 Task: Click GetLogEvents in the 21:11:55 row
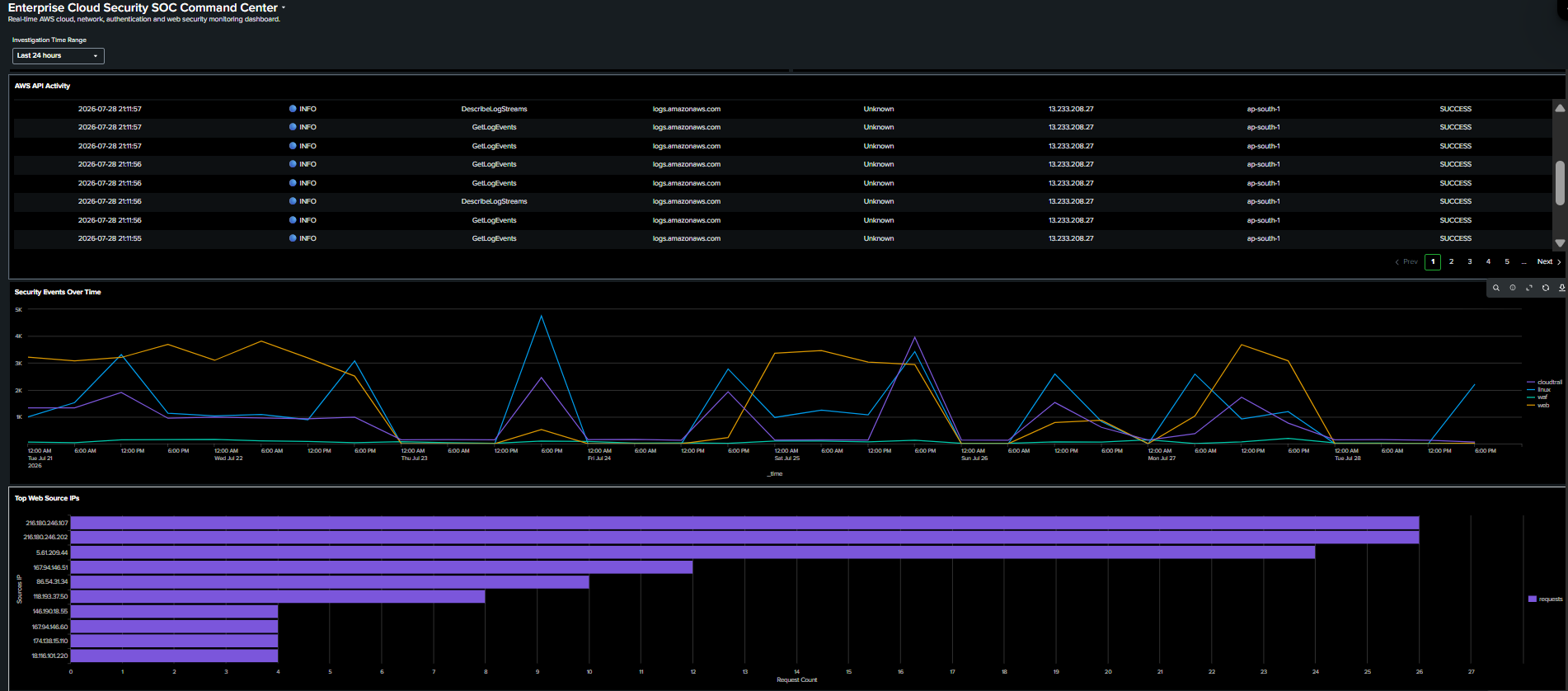pos(494,238)
